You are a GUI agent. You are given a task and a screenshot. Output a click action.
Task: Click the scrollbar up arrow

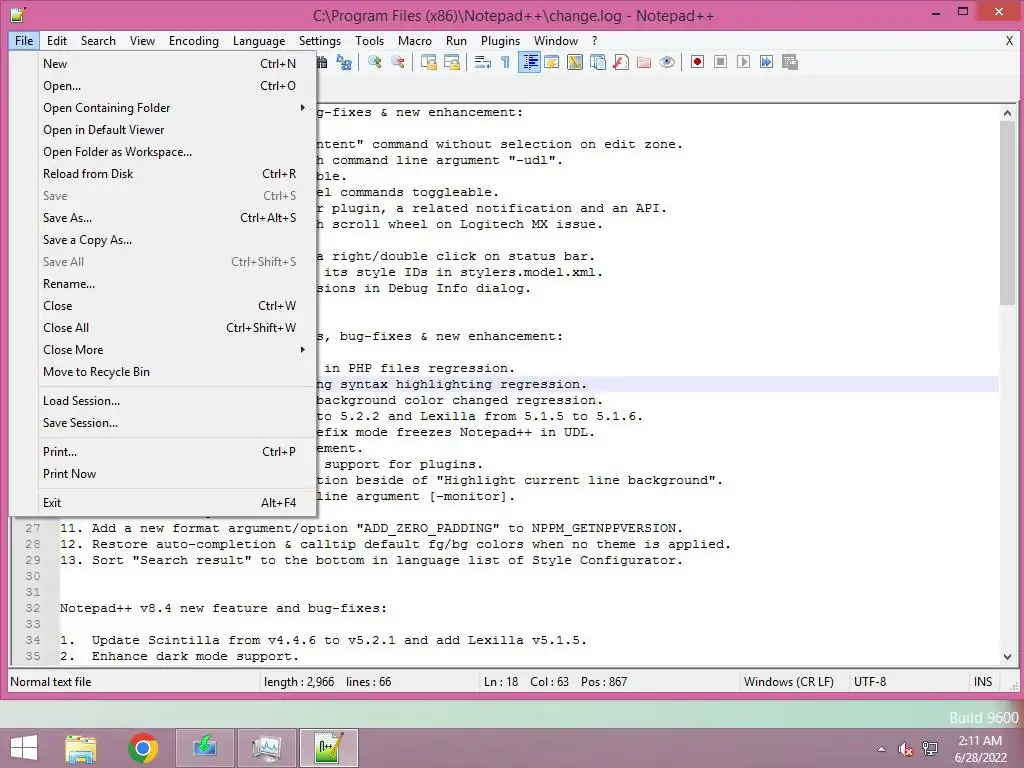(1007, 113)
